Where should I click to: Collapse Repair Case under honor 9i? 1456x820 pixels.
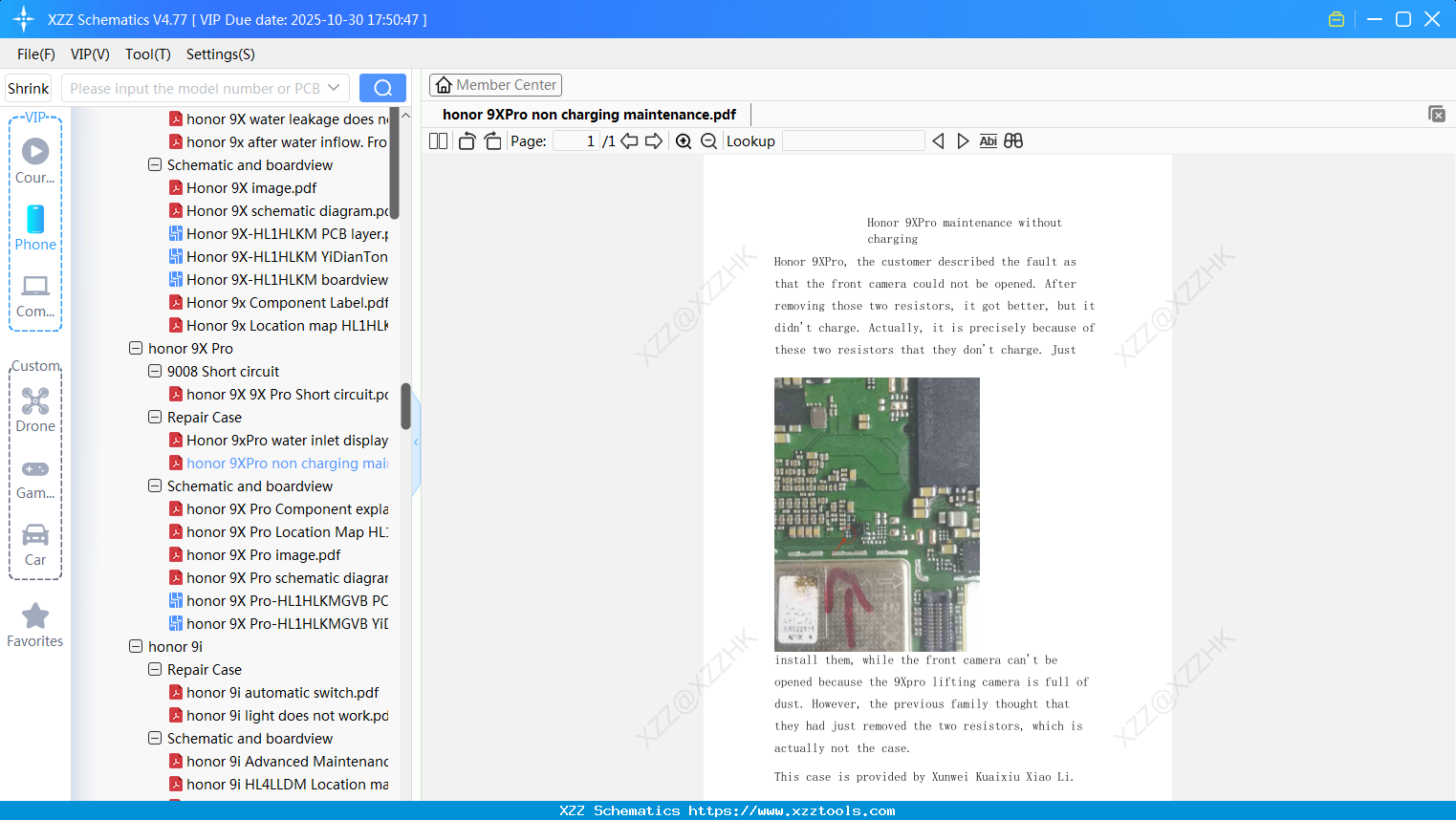[155, 670]
